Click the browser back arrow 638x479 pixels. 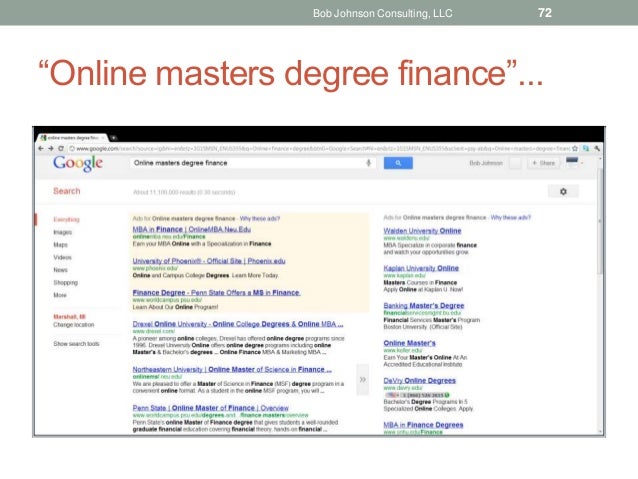tap(41, 149)
